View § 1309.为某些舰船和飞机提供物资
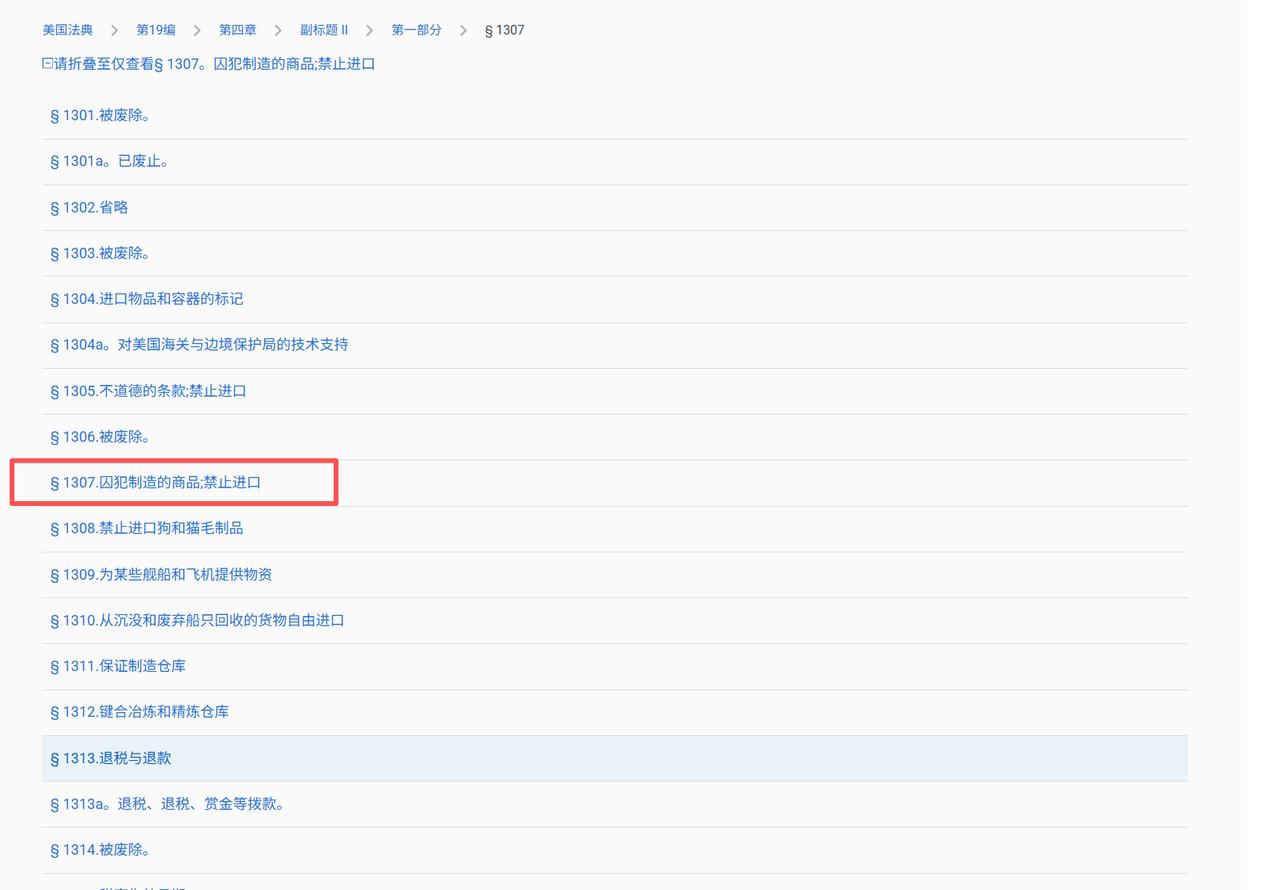Screen dimensions: 1280x890 point(161,575)
